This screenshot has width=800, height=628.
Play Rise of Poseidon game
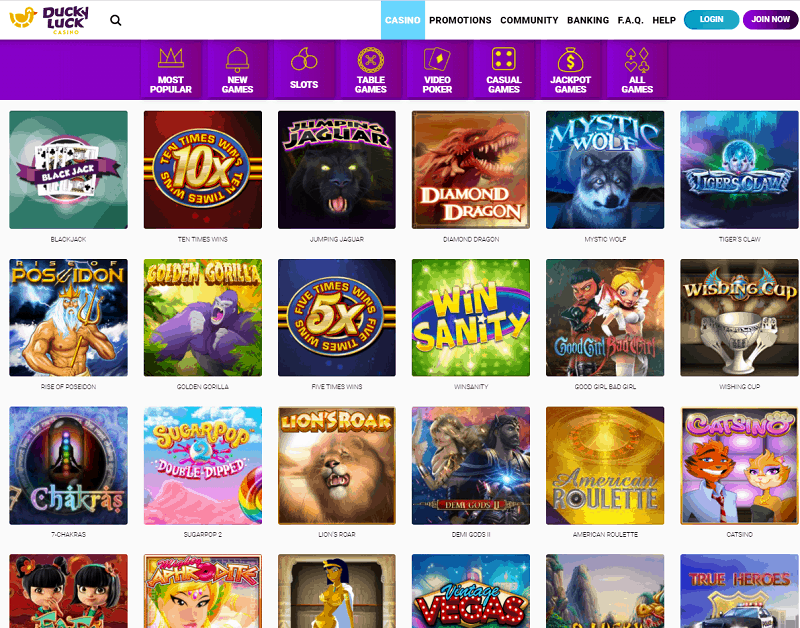click(68, 318)
